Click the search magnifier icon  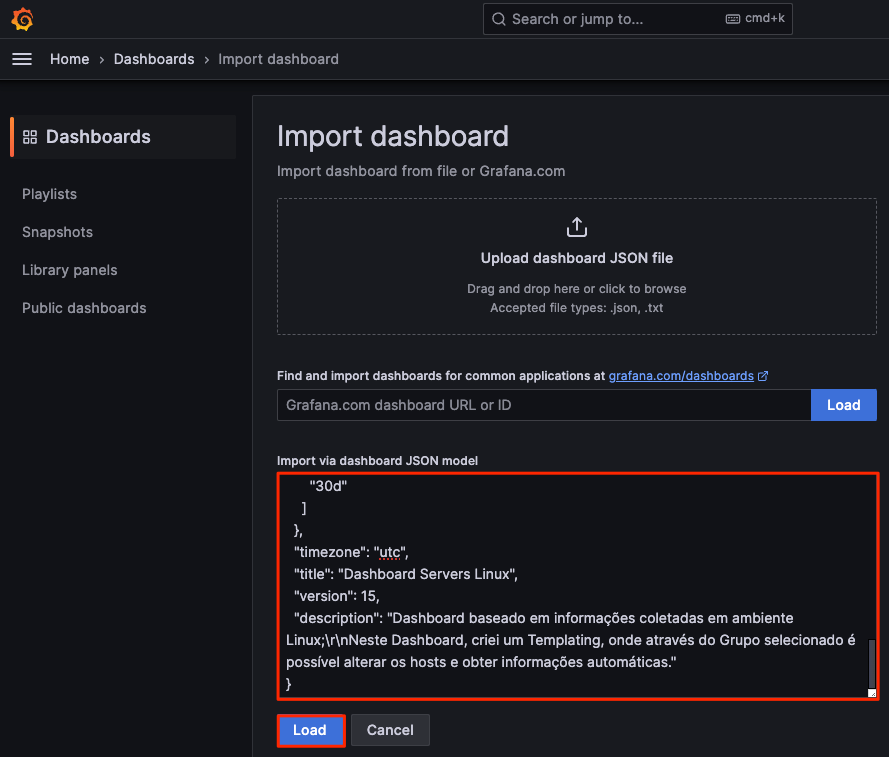pyautogui.click(x=498, y=19)
